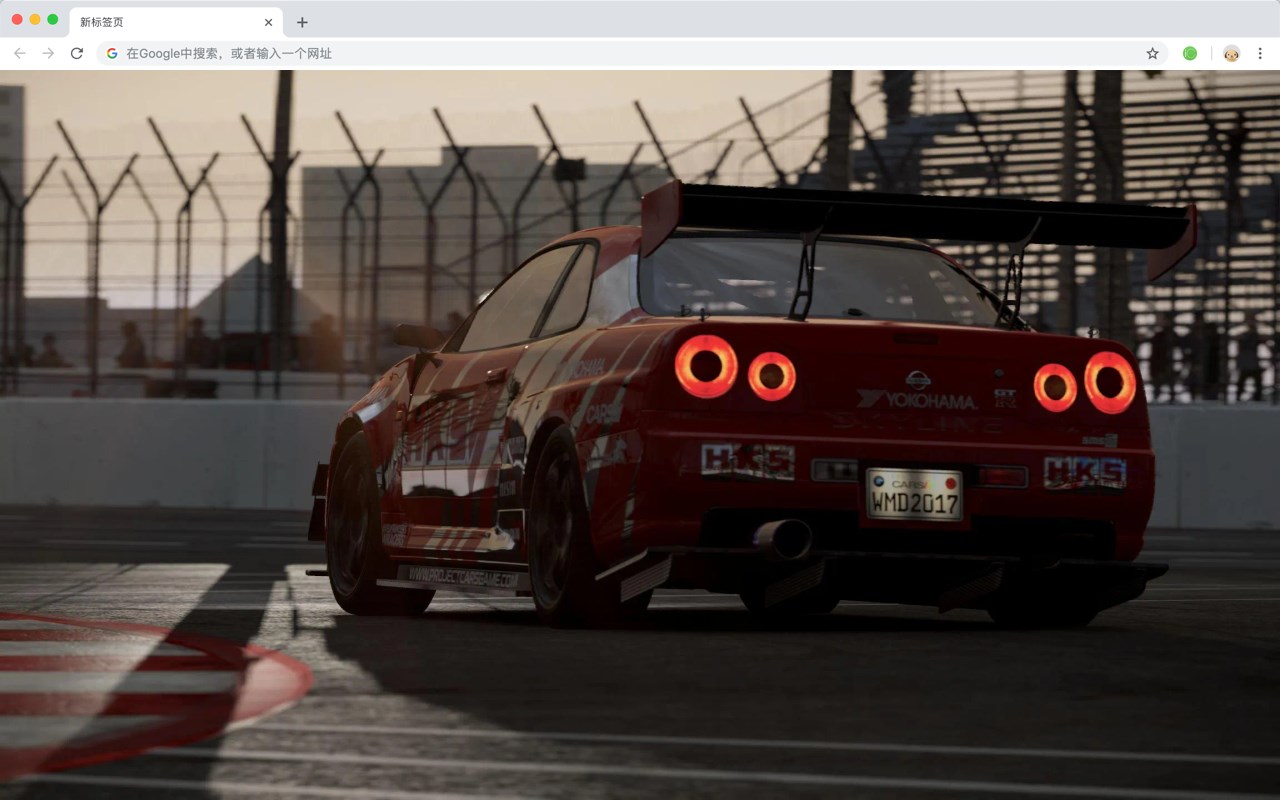This screenshot has width=1280, height=800.
Task: Click the browser back arrow
Action: tap(20, 53)
